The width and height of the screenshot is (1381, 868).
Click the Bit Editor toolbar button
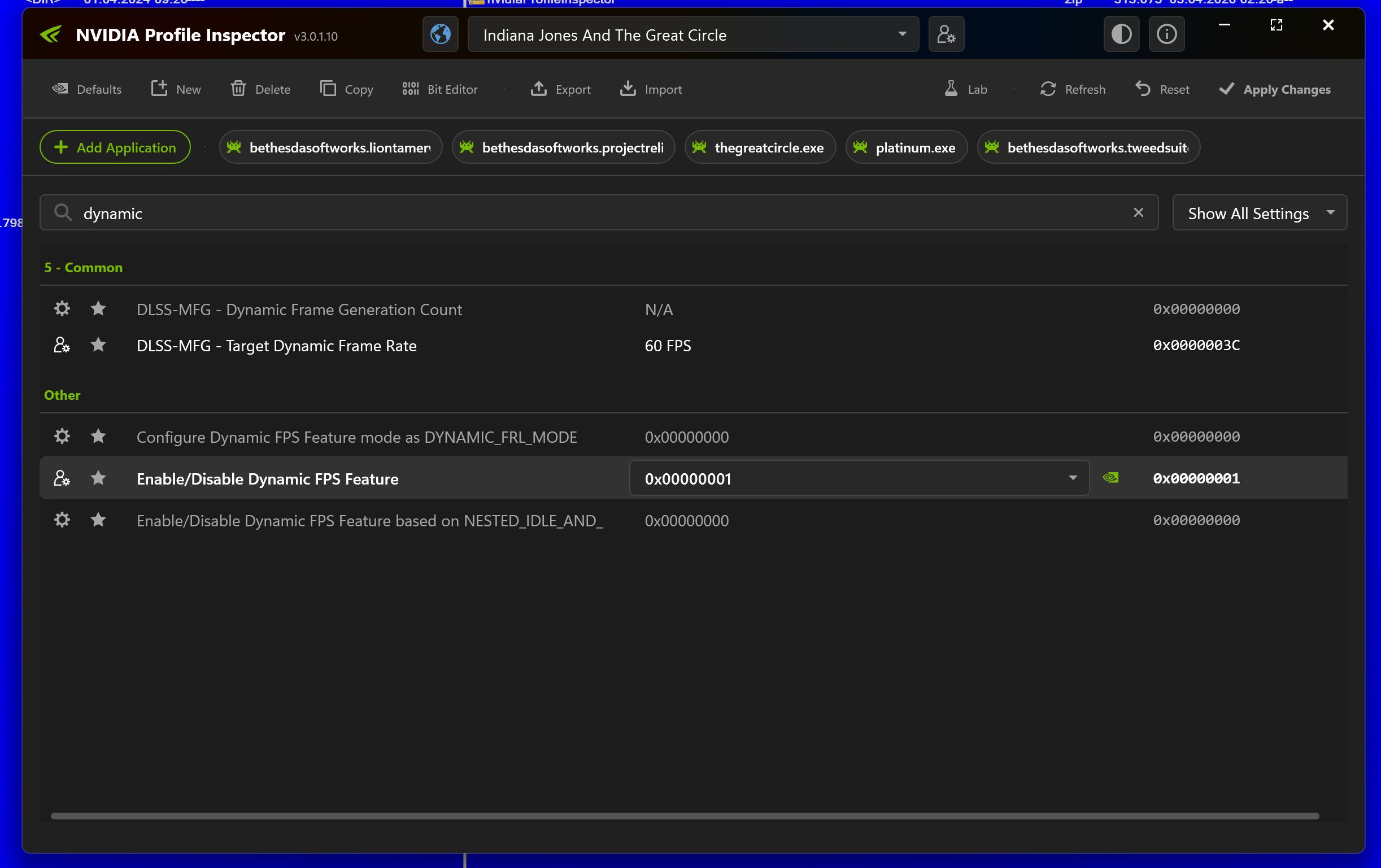point(440,89)
